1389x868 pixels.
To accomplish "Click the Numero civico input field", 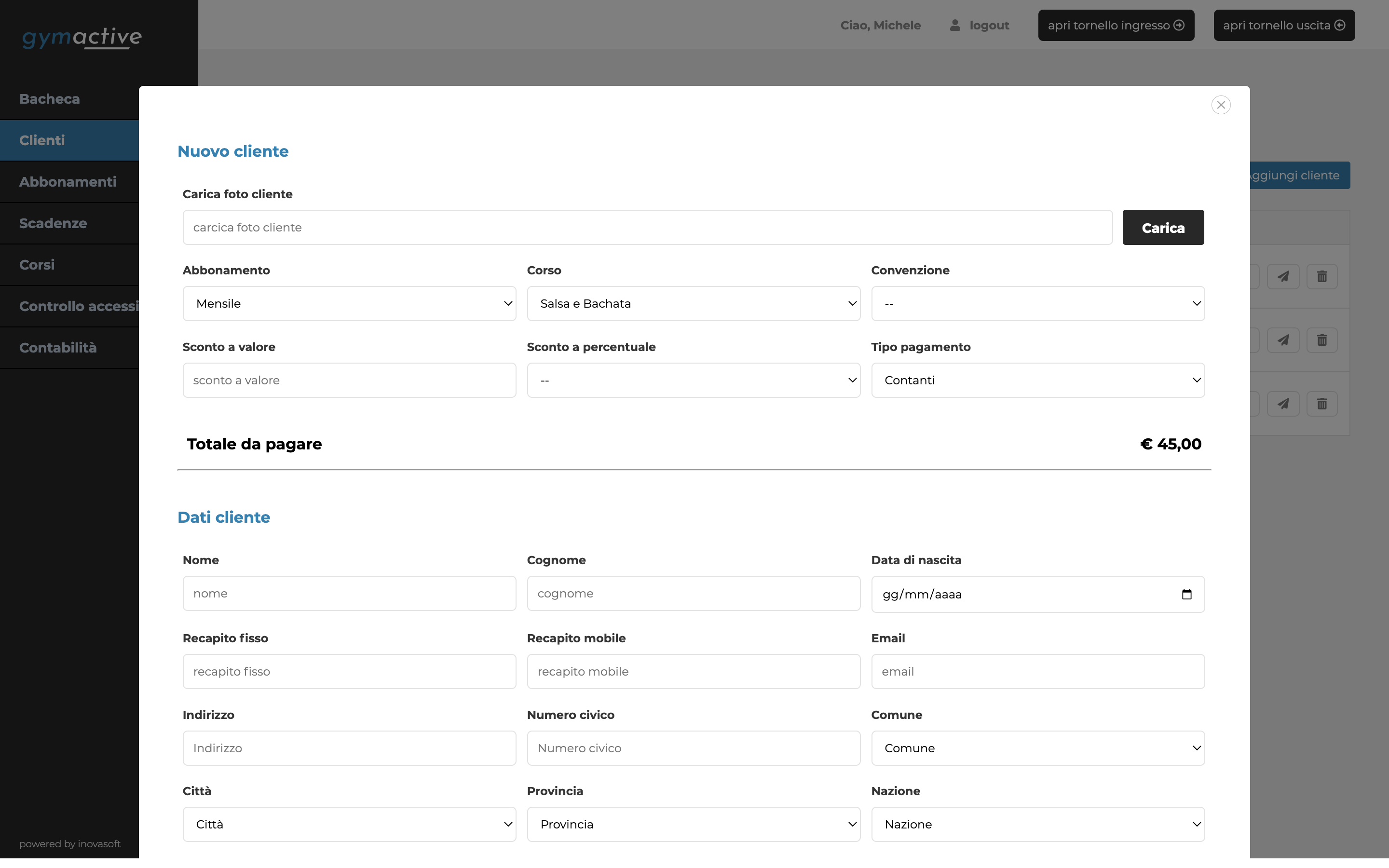I will [694, 748].
